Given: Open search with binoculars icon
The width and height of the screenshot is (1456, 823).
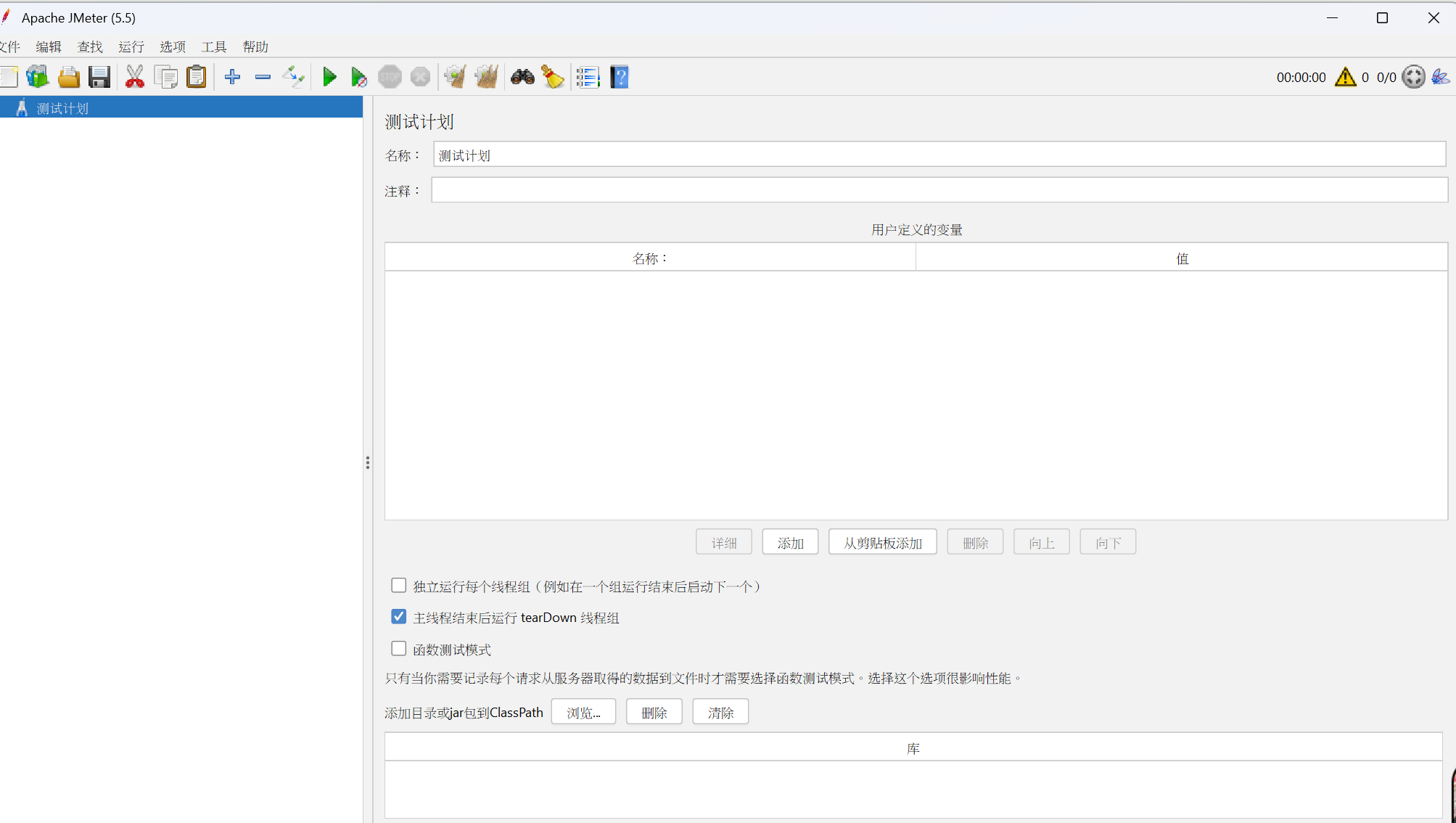Looking at the screenshot, I should [x=522, y=77].
